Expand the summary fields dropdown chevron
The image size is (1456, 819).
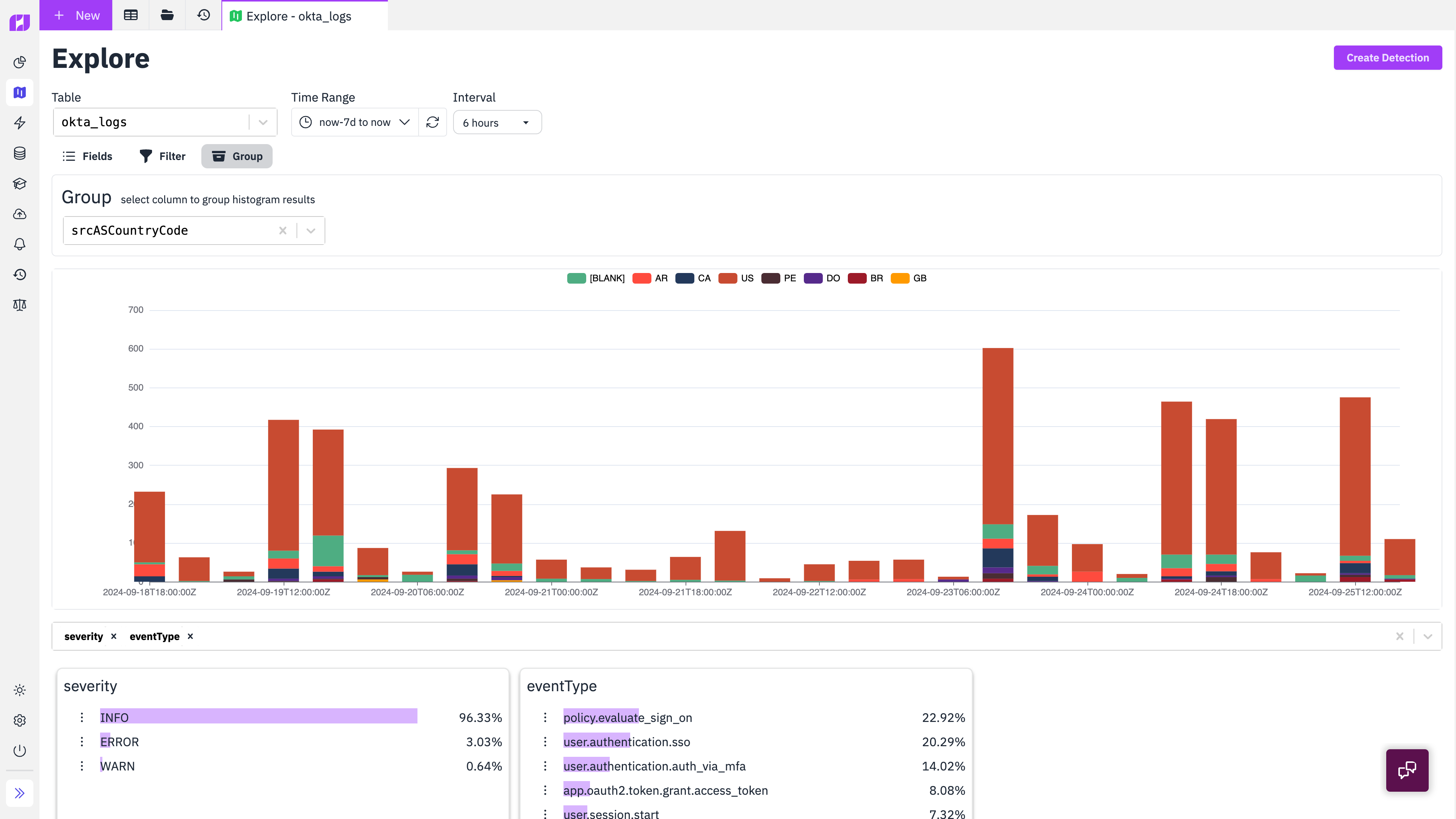tap(1428, 637)
